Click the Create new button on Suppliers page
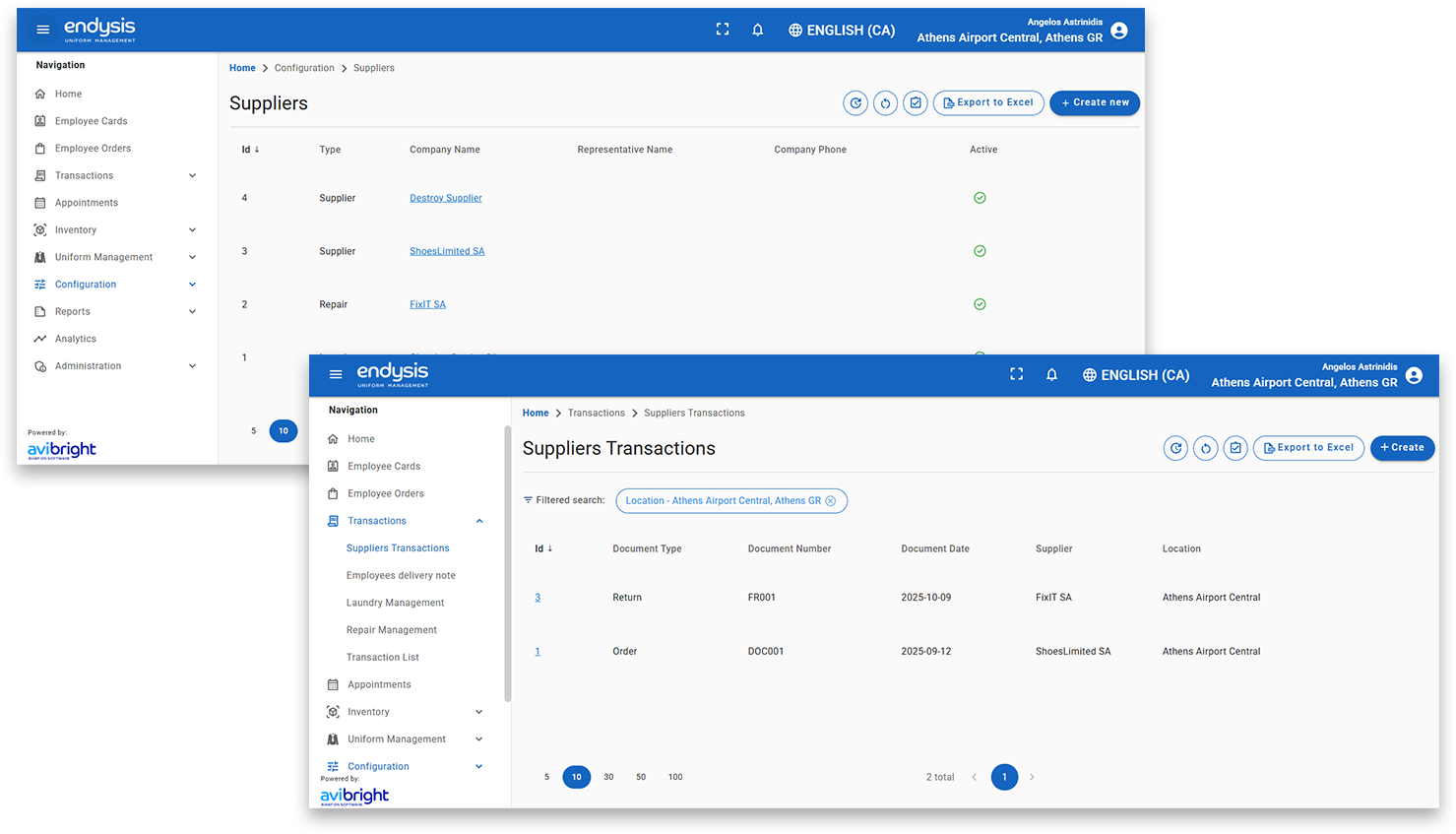The image size is (1456, 834). [x=1095, y=103]
